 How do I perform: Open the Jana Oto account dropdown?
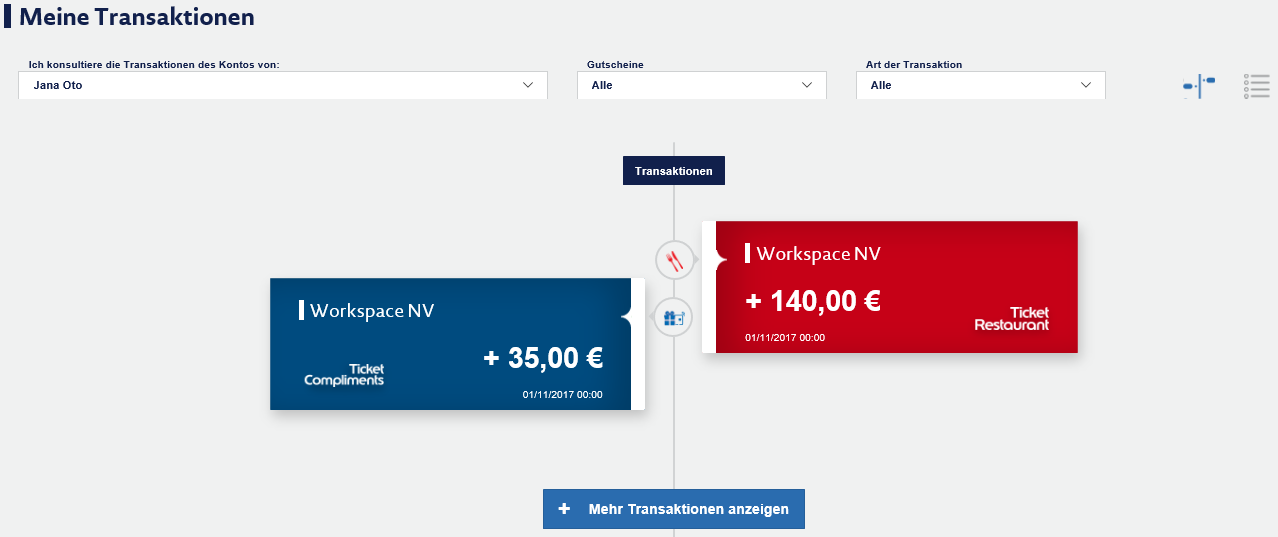[x=283, y=85]
